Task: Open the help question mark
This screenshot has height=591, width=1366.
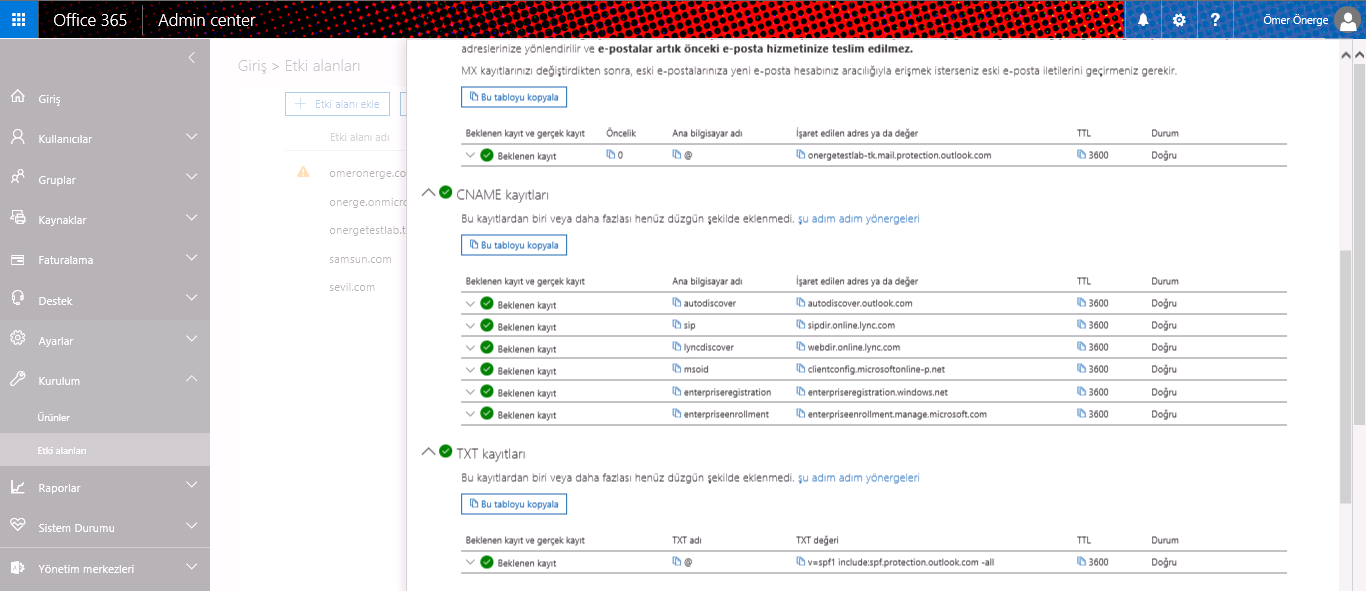Action: (1215, 20)
